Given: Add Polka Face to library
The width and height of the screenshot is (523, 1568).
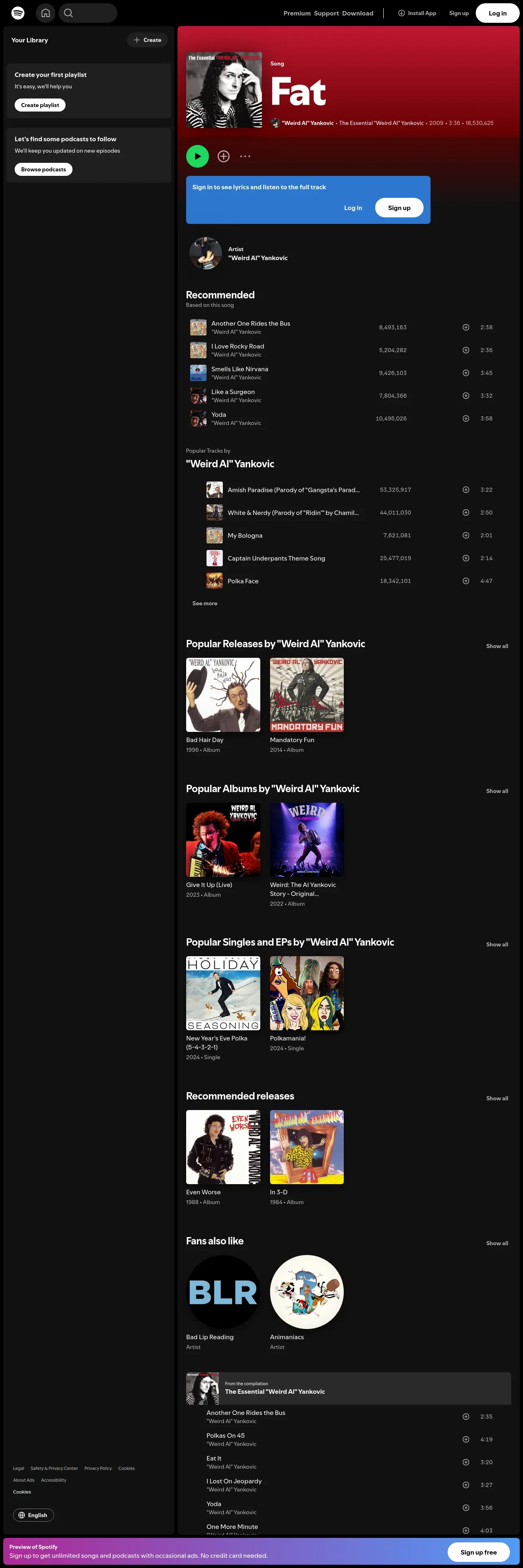Looking at the screenshot, I should point(466,581).
